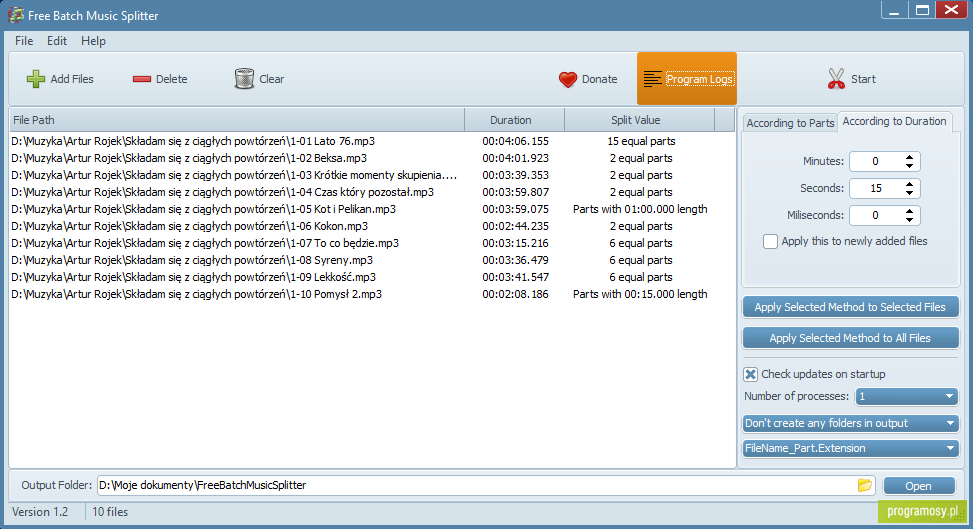Screen dimensions: 973x529
Task: Open the Edit menu
Action: [56, 41]
